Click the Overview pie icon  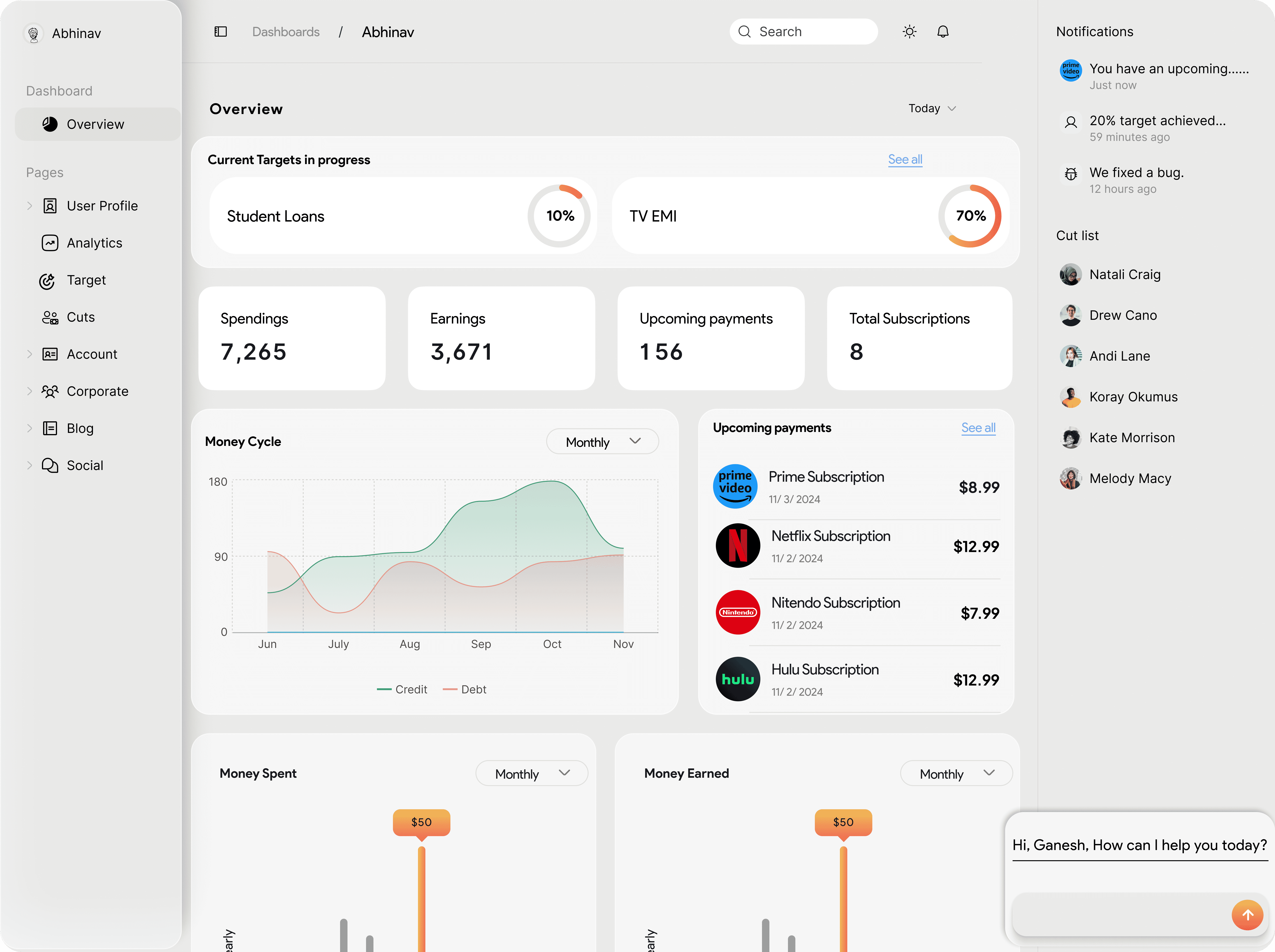click(50, 124)
